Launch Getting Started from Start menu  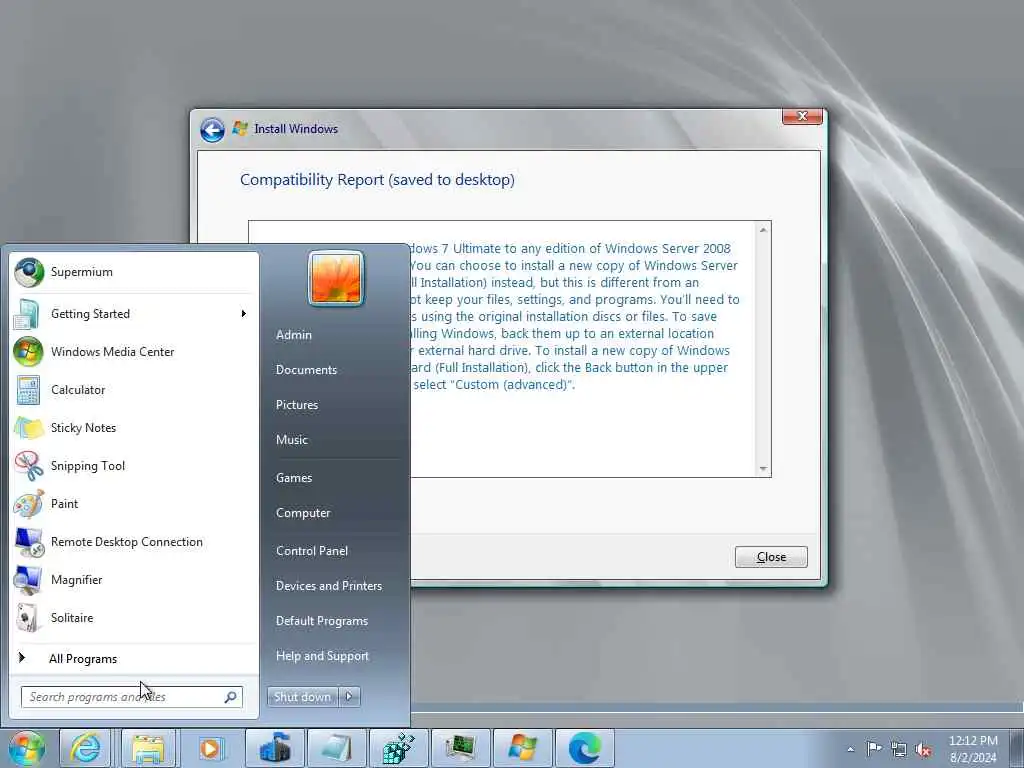(x=134, y=314)
